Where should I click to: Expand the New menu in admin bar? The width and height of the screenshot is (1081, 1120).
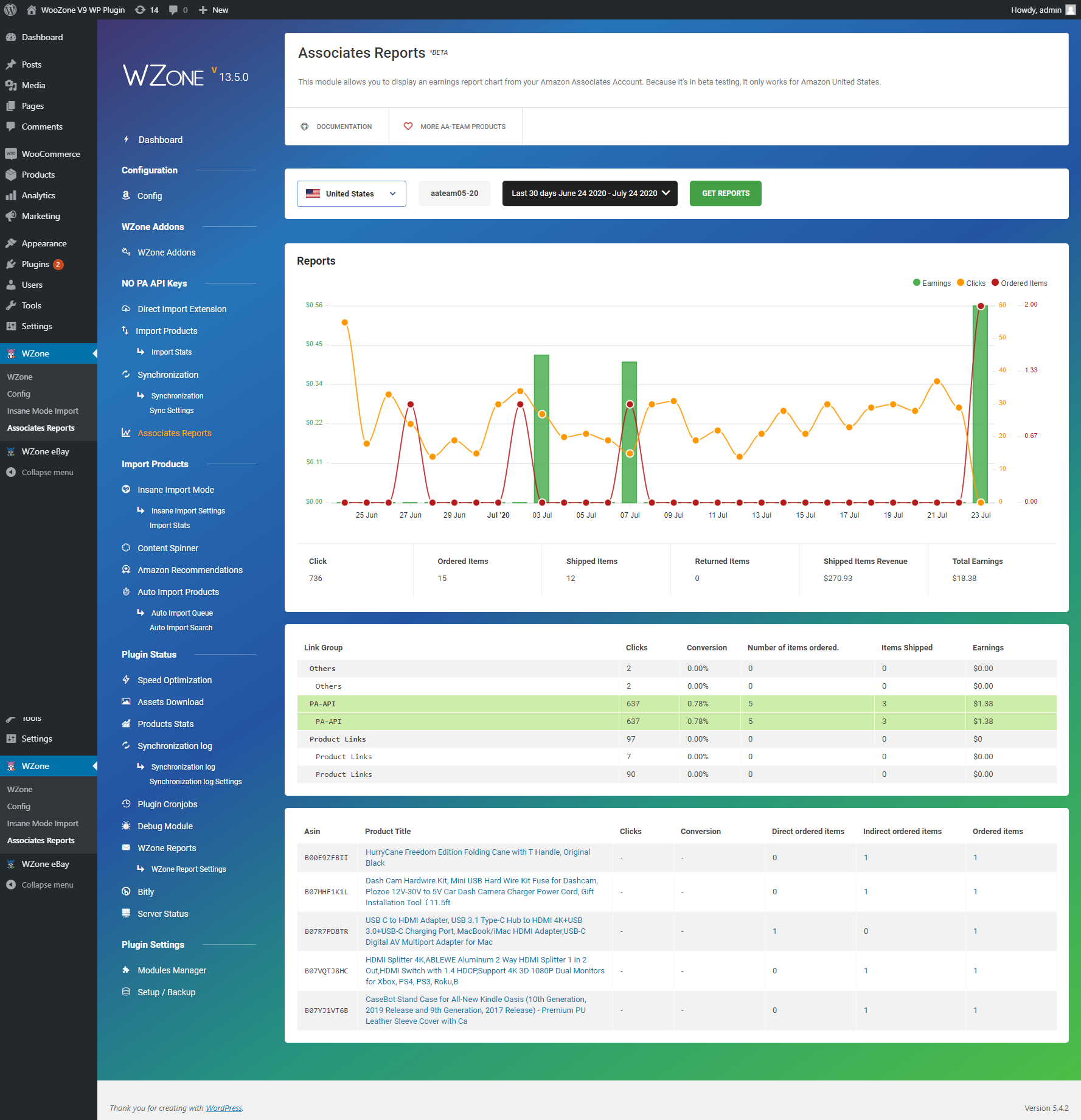click(214, 10)
